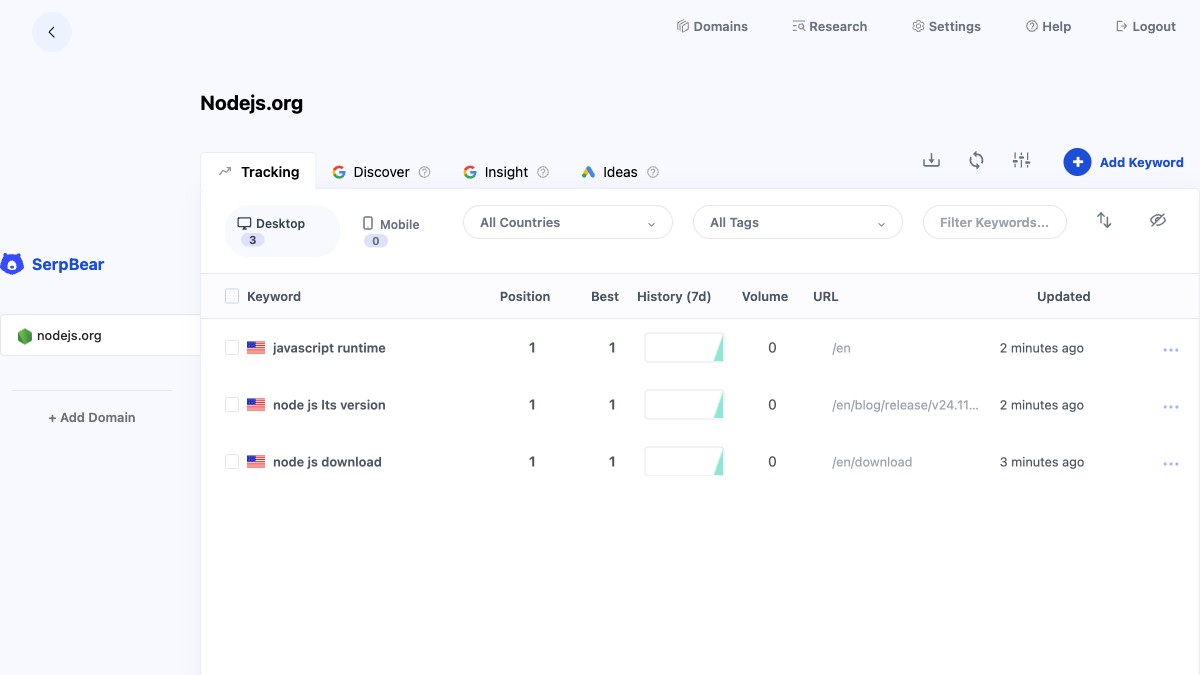Image resolution: width=1200 pixels, height=675 pixels.
Task: Click Insight tab help question icon
Action: pos(543,172)
